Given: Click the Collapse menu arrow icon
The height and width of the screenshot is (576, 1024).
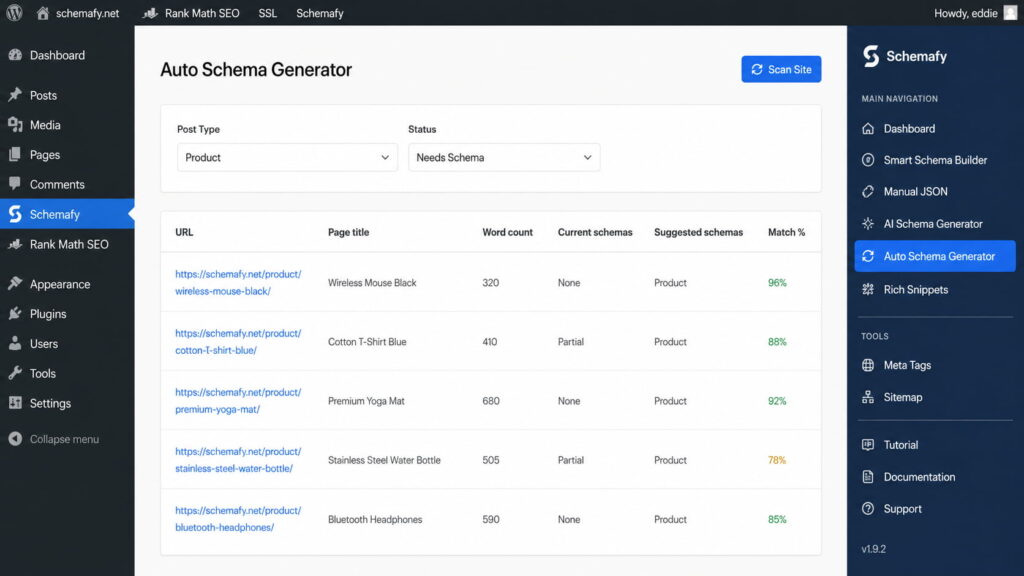Looking at the screenshot, I should pyautogui.click(x=15, y=439).
